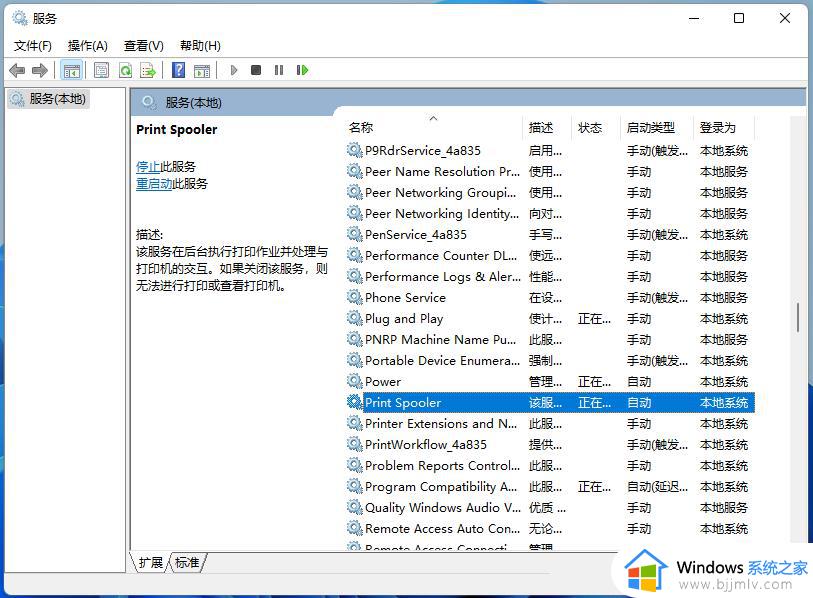Click gear icon of P9RdrService_4a835 row
Image resolution: width=813 pixels, height=598 pixels.
click(355, 150)
